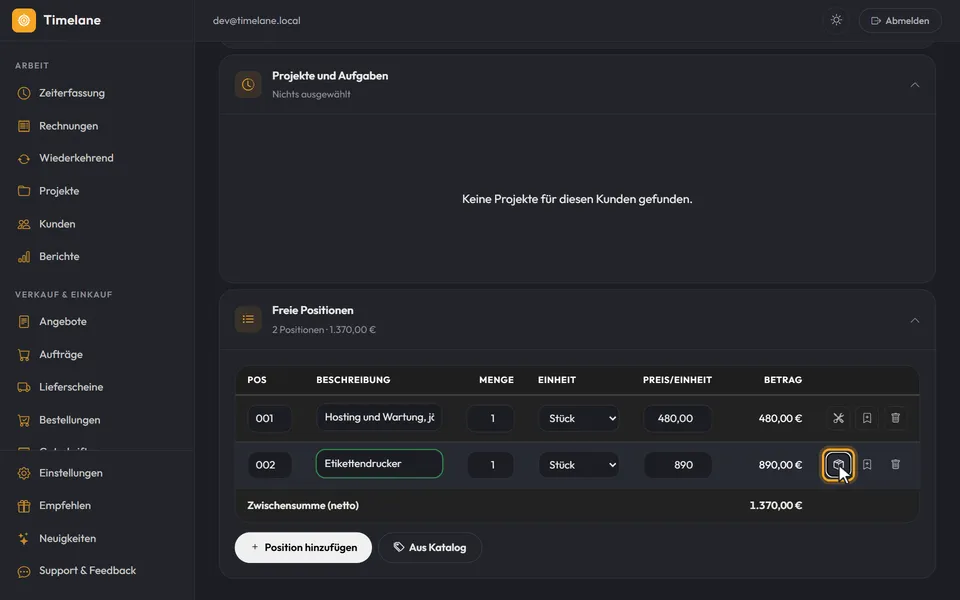The width and height of the screenshot is (960, 600).
Task: Toggle the light/dark theme sun button
Action: click(836, 20)
